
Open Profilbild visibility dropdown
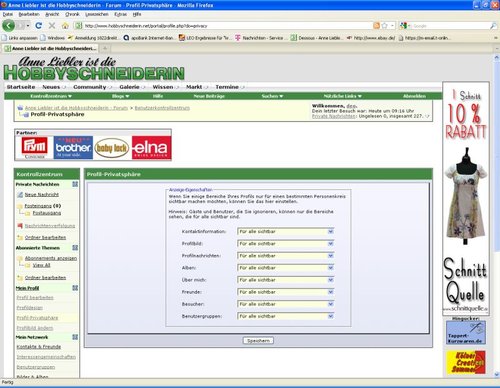click(x=286, y=244)
